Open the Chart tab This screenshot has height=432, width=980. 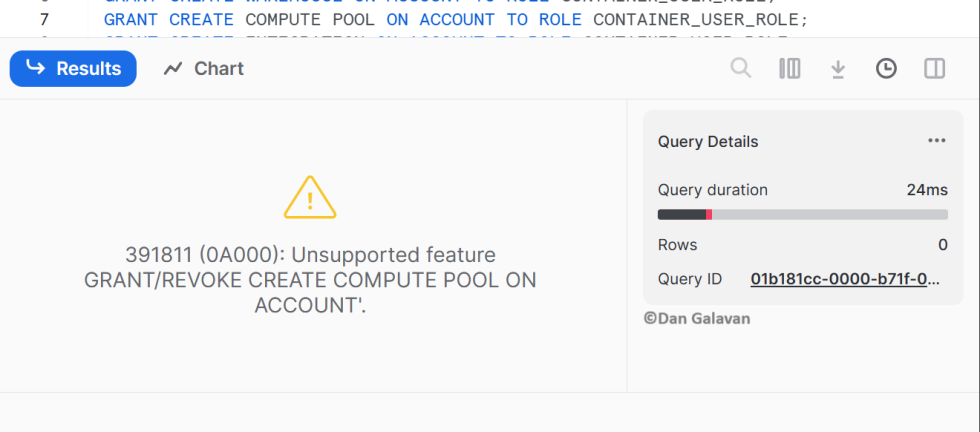pyautogui.click(x=204, y=69)
